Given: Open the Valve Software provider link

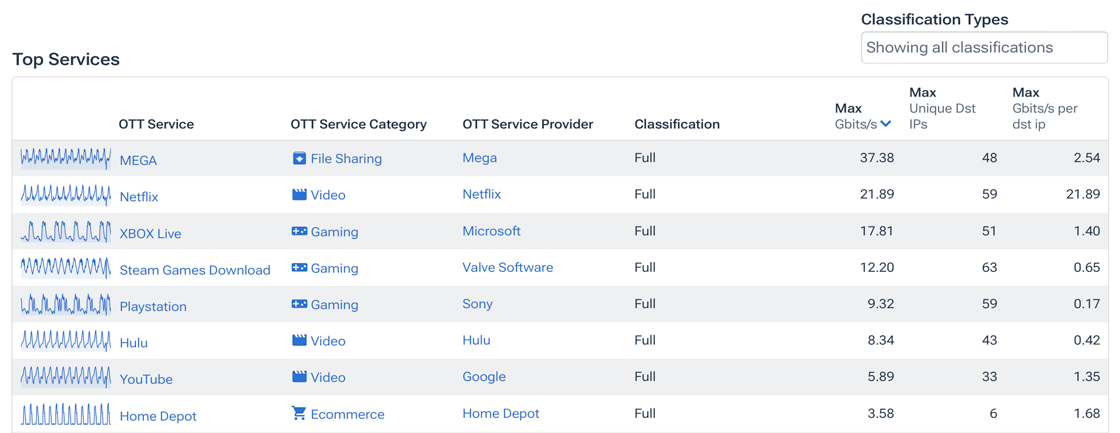Looking at the screenshot, I should point(508,267).
